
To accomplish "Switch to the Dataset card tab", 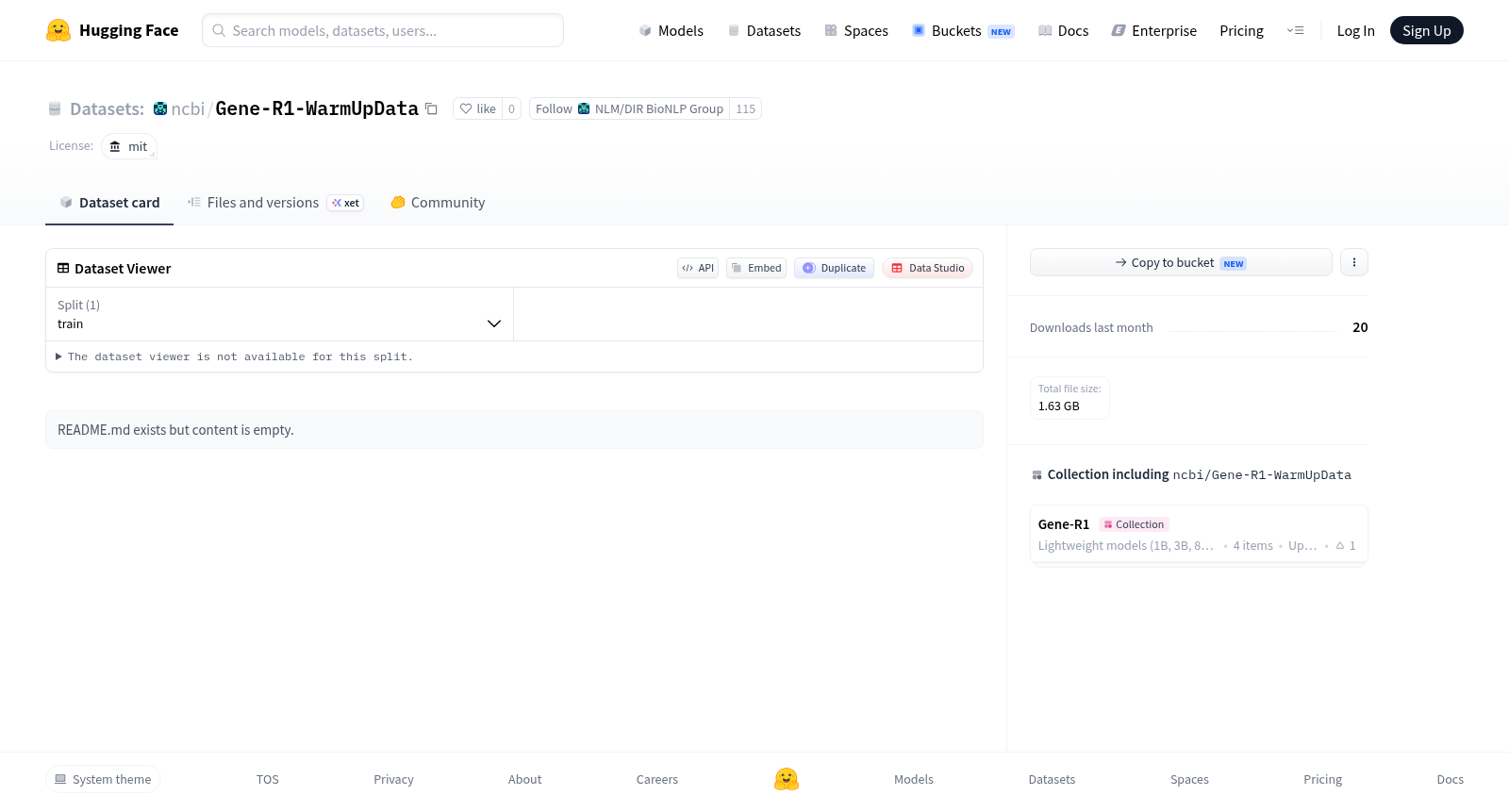I will click(x=109, y=203).
